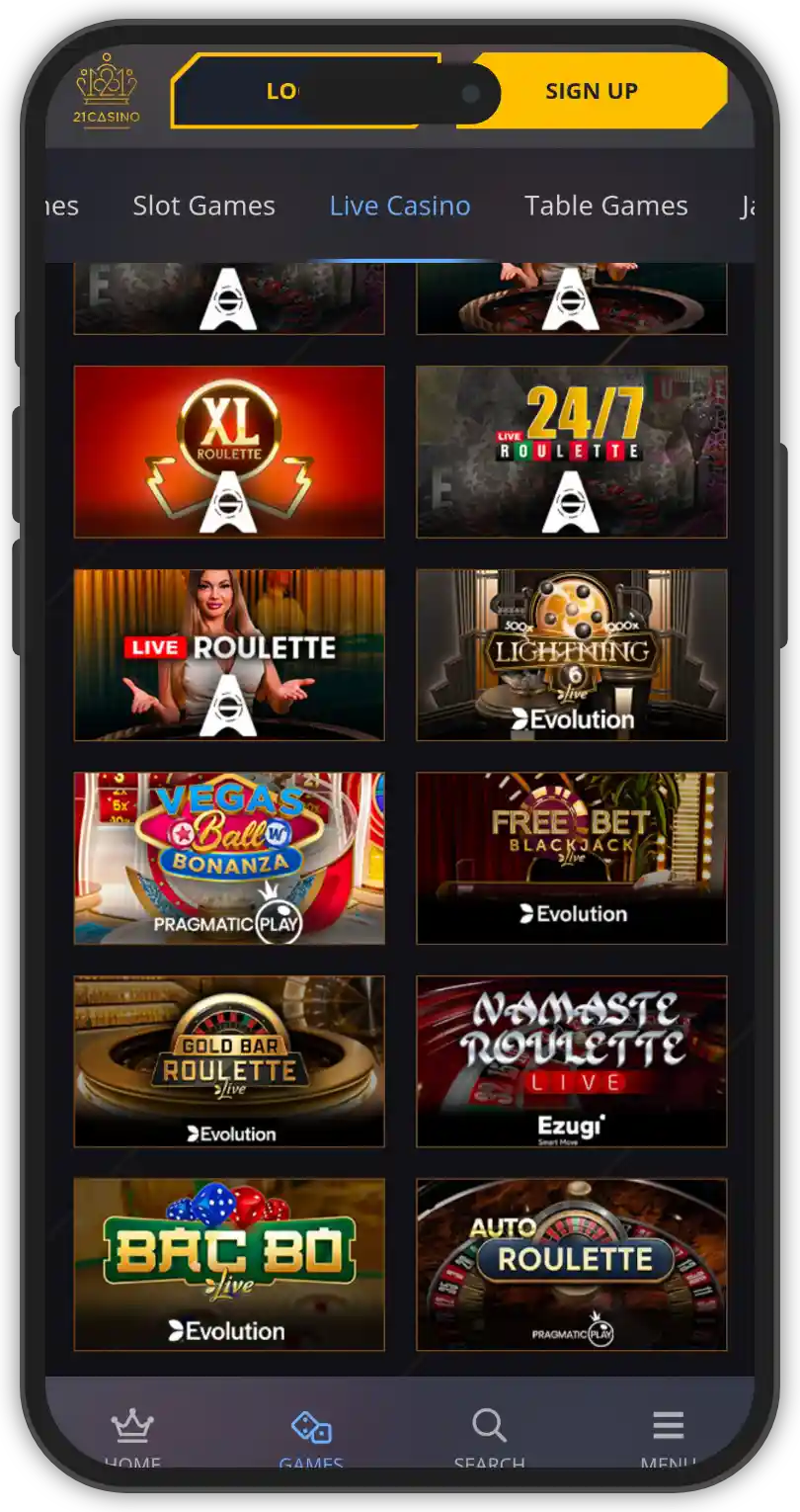
Task: Open the 21Casino crown logo
Action: point(108,90)
